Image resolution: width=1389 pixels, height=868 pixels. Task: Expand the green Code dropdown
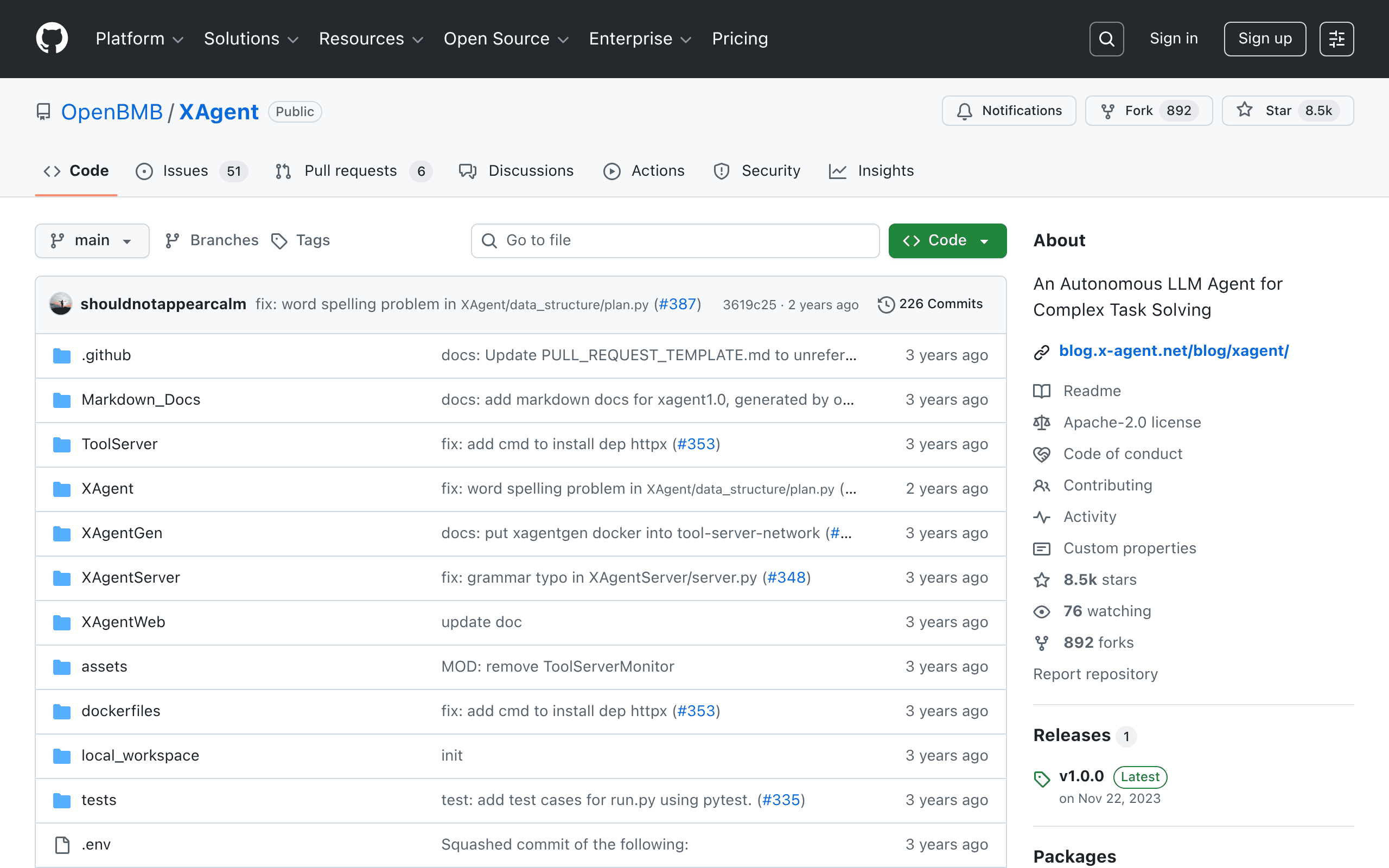pyautogui.click(x=947, y=240)
